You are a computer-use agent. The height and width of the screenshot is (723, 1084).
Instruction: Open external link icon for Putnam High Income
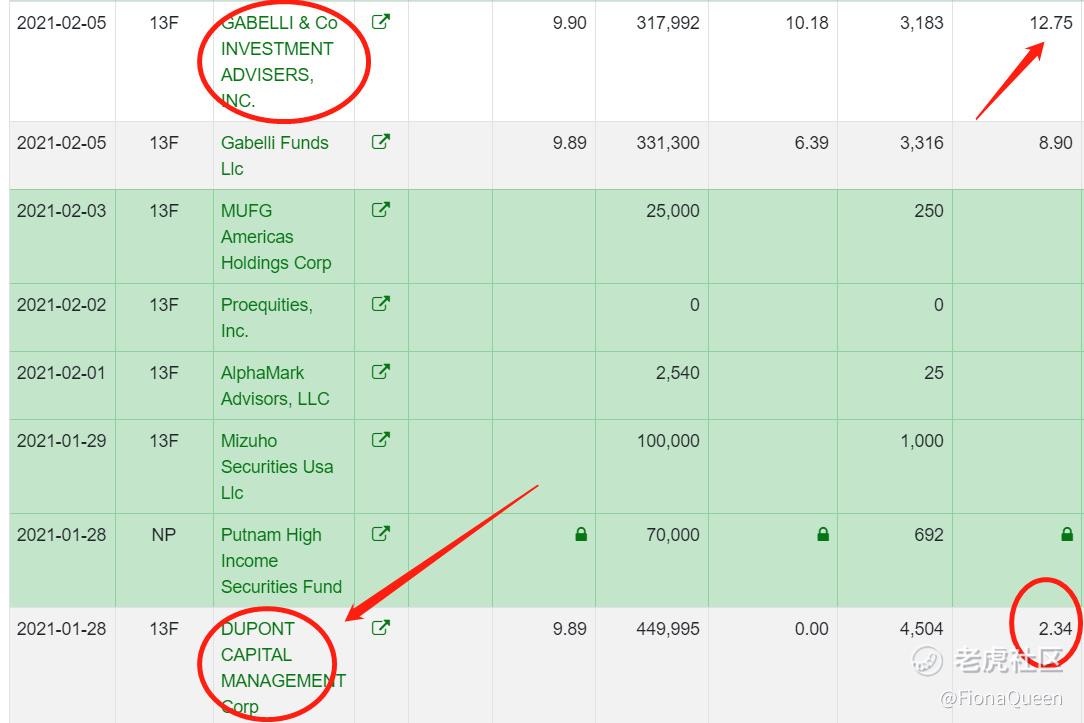click(381, 534)
